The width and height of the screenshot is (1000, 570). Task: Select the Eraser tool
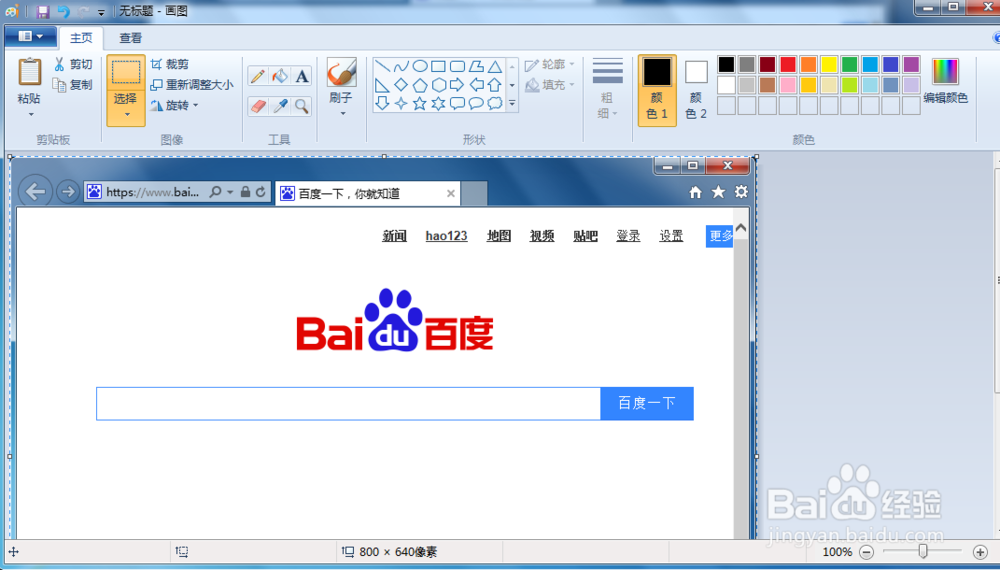(258, 106)
